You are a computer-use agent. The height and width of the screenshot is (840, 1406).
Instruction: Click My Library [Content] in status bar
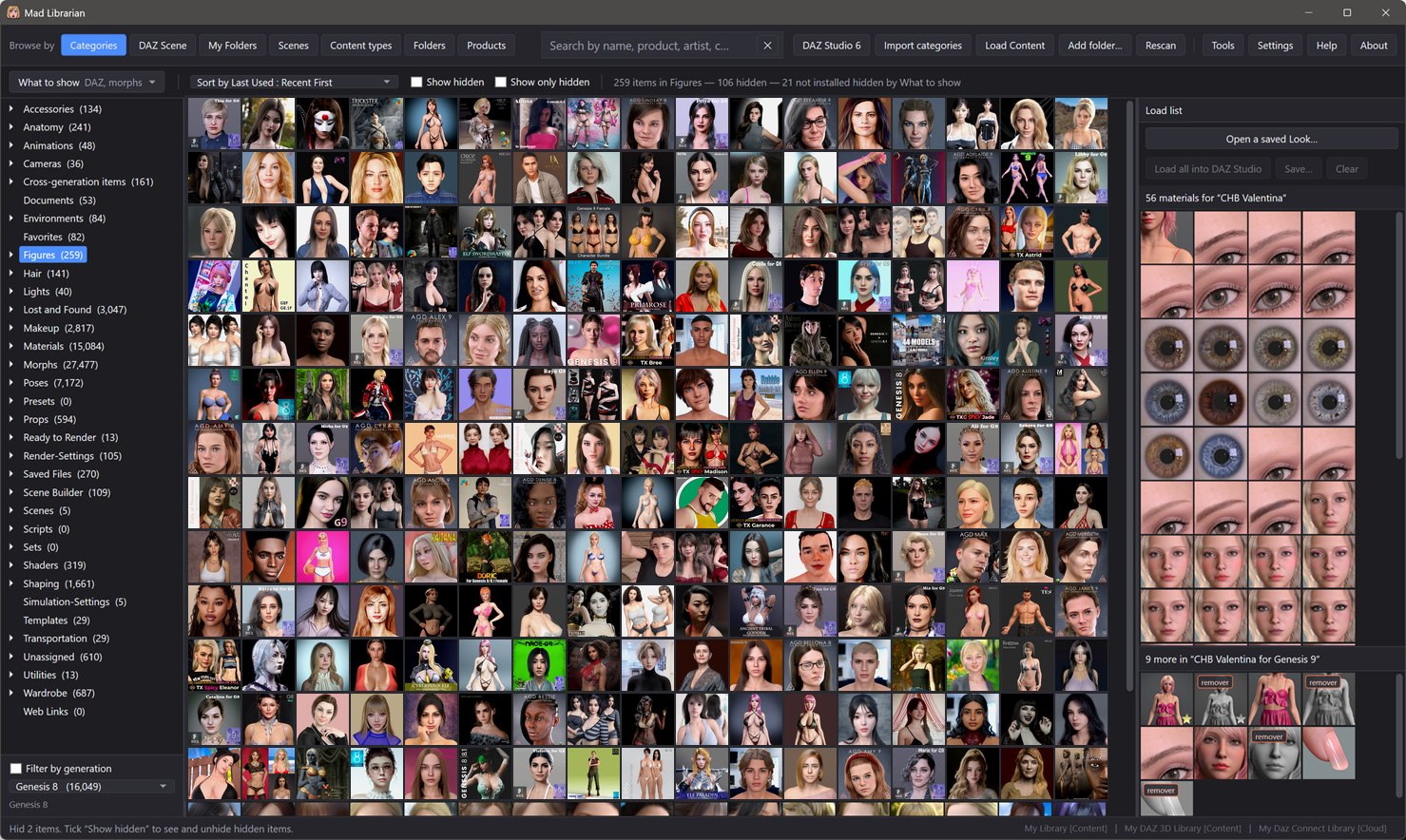coord(1066,829)
